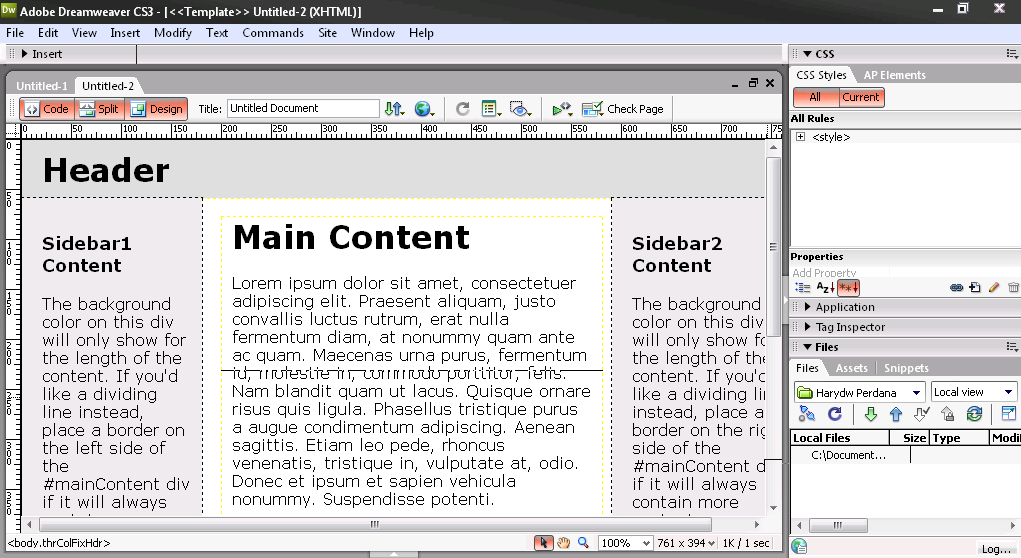Viewport: 1021px width, 558px height.
Task: Open the 100% zoom level dropdown
Action: [624, 542]
